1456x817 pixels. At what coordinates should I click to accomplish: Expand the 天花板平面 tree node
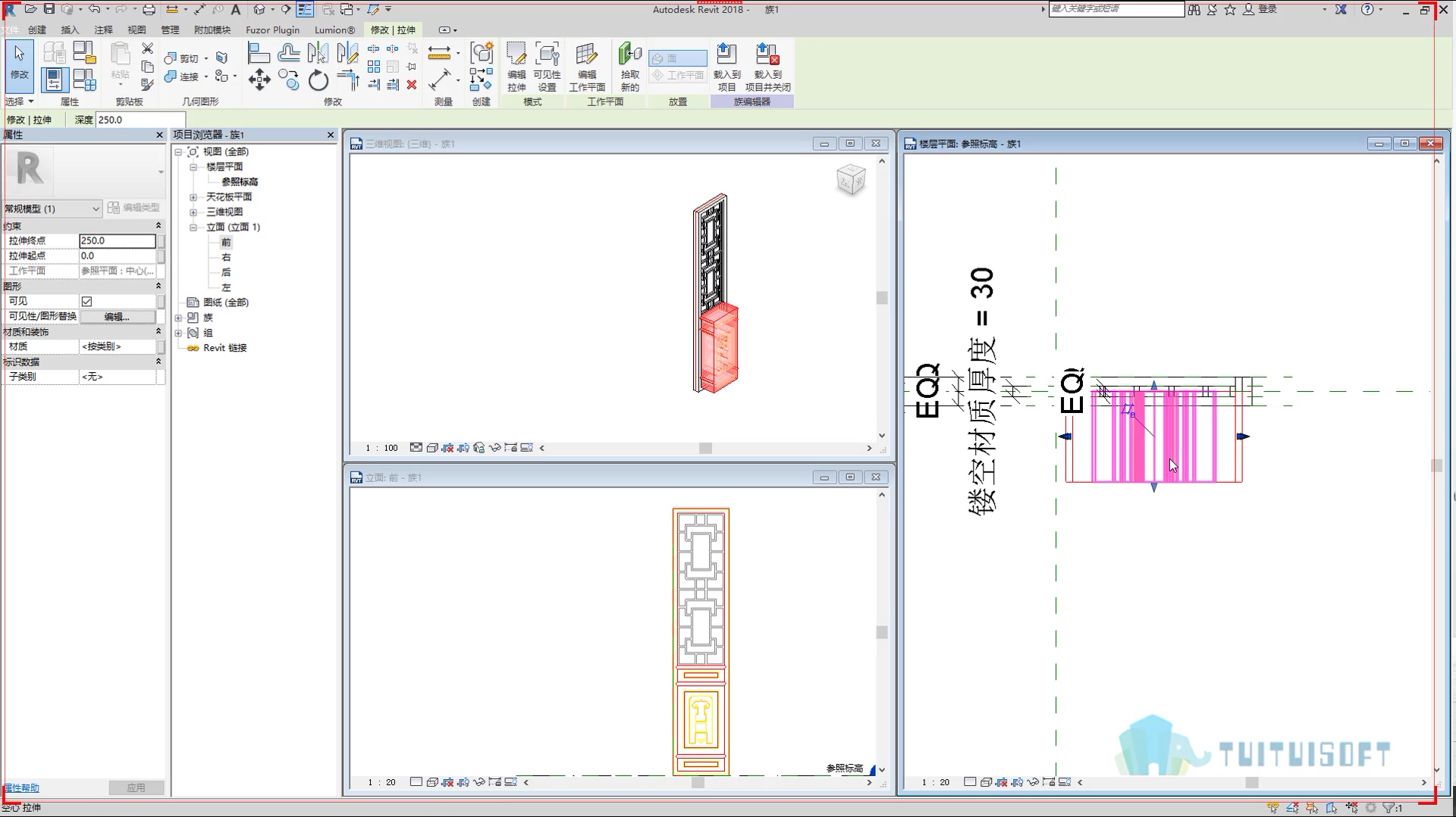tap(193, 197)
